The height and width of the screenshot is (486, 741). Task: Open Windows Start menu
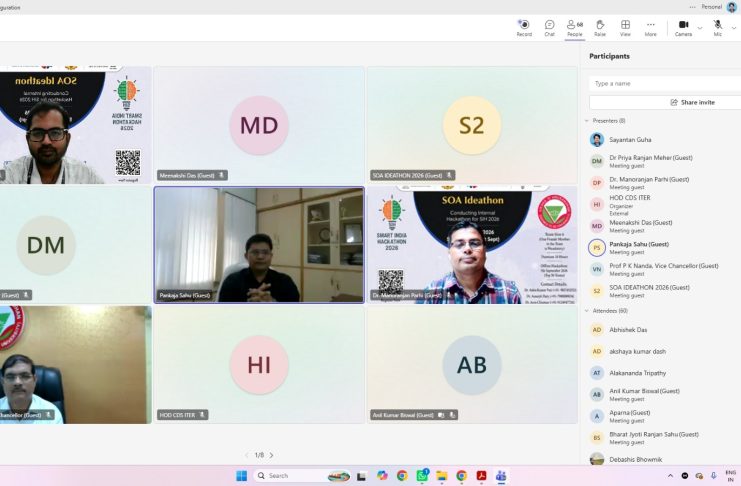coord(241,476)
